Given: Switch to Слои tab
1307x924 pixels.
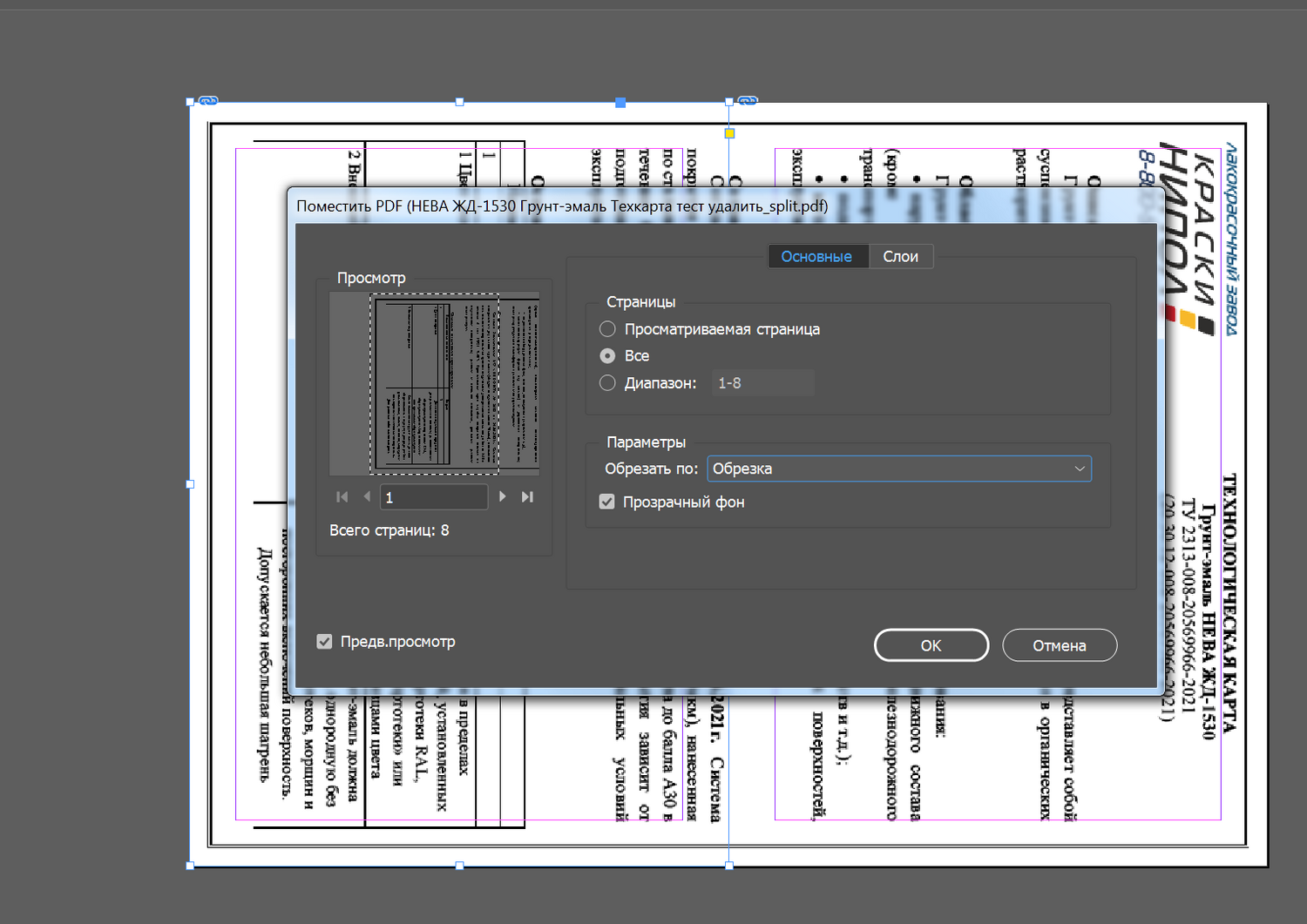Looking at the screenshot, I should 901,256.
